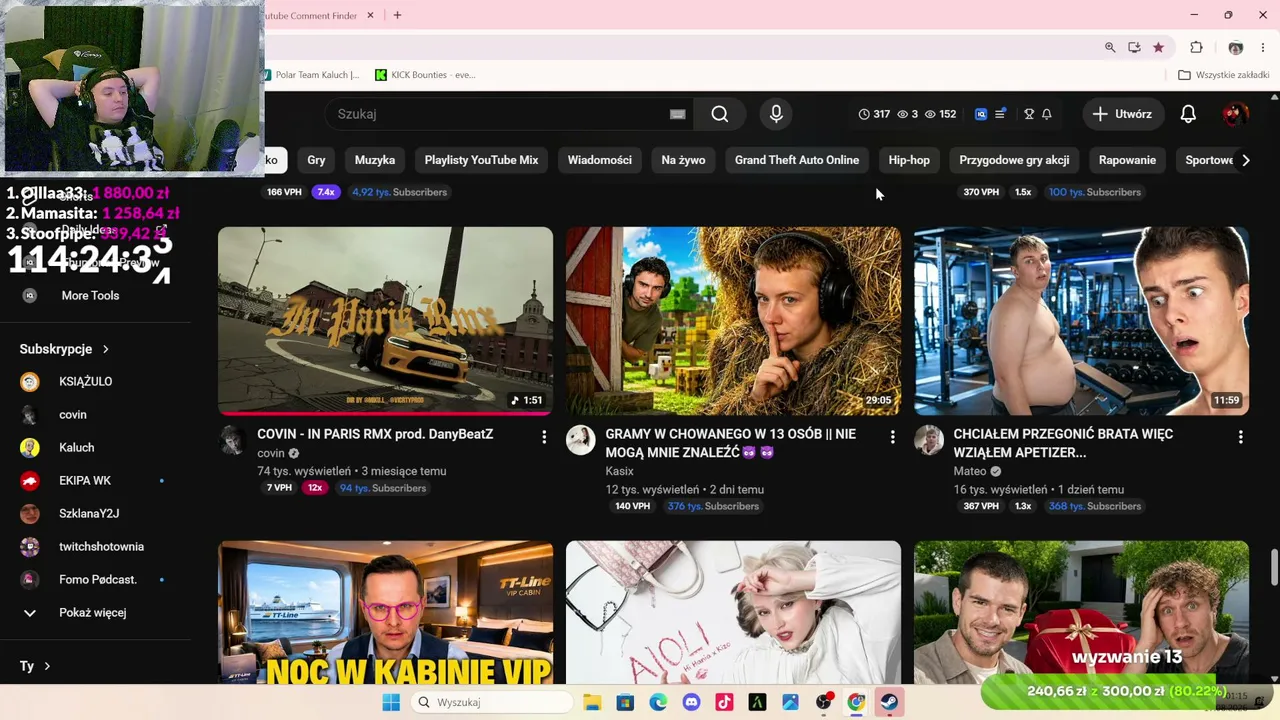The height and width of the screenshot is (720, 1280).
Task: Open Windows Start menu
Action: click(391, 702)
